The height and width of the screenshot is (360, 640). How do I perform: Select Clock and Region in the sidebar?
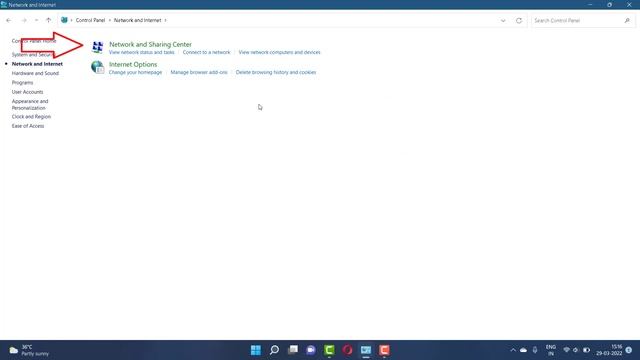[31, 117]
